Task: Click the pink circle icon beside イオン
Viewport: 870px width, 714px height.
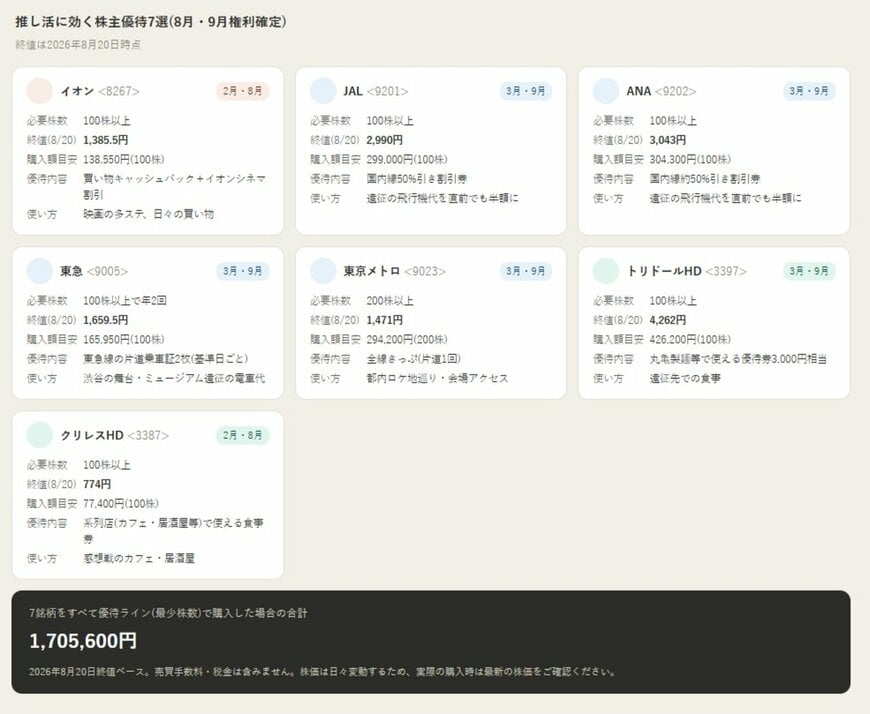Action: coord(39,91)
